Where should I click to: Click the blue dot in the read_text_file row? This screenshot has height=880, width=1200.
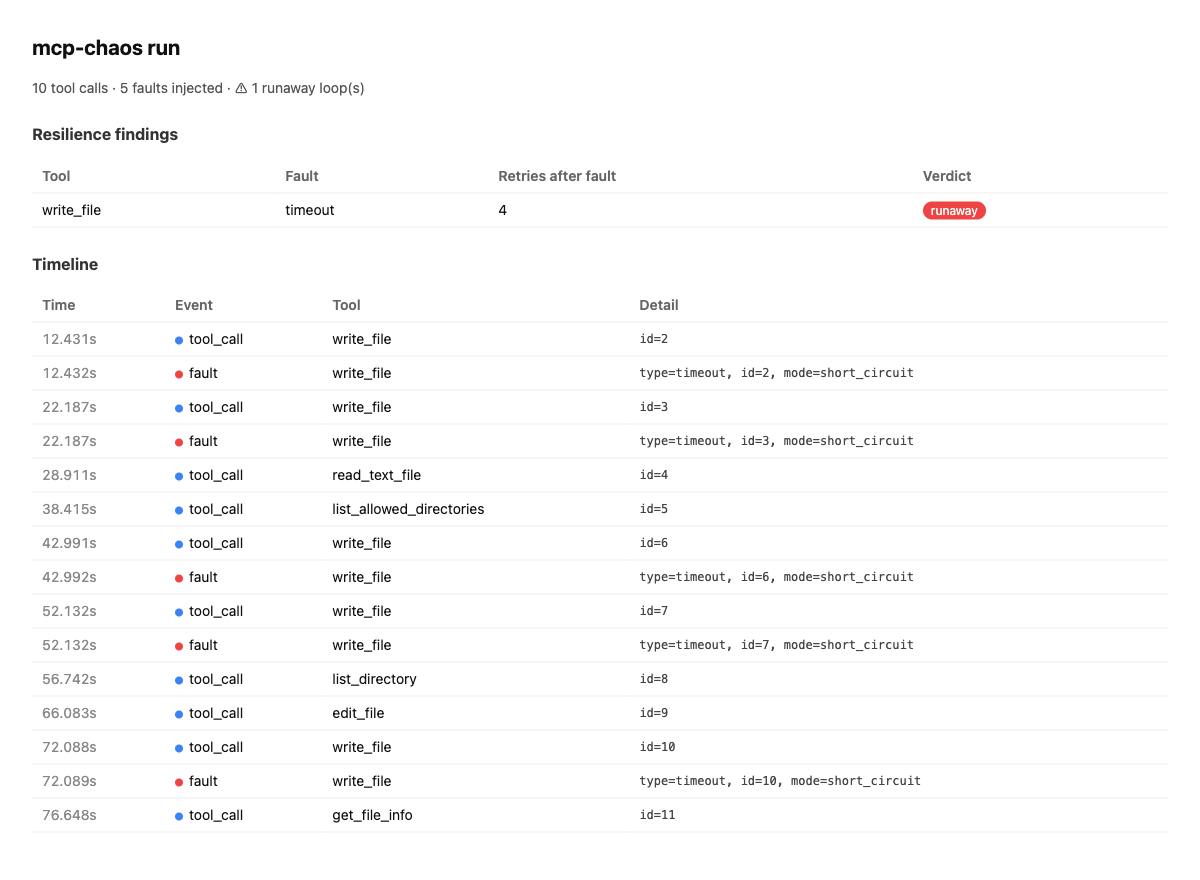point(179,476)
